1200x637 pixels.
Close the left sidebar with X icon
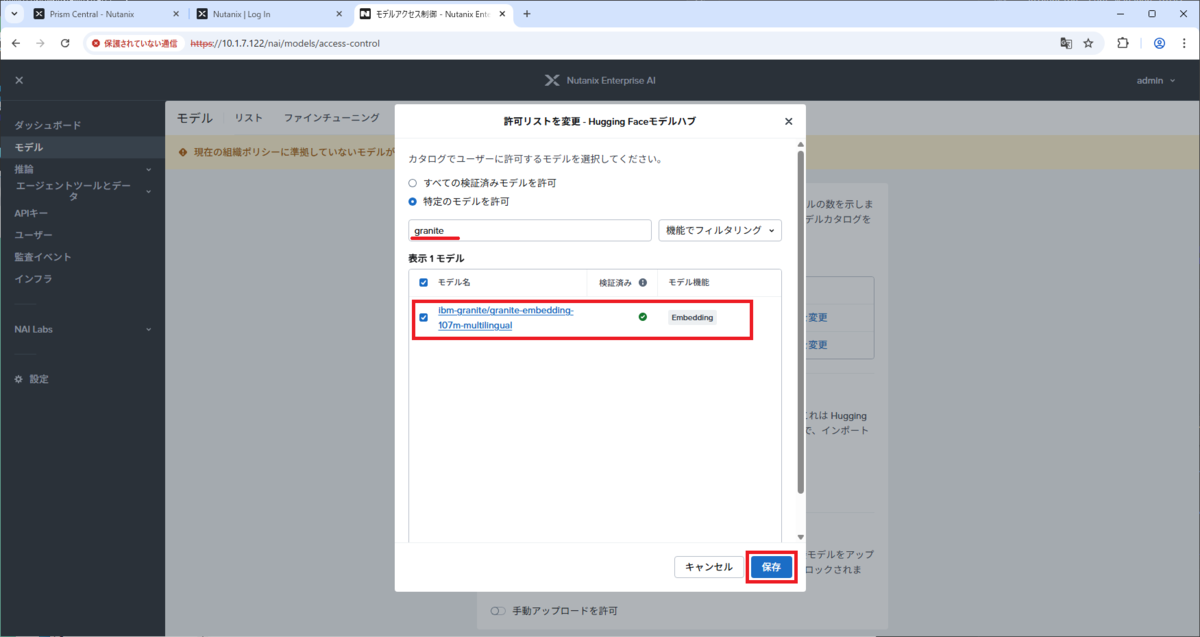click(19, 80)
